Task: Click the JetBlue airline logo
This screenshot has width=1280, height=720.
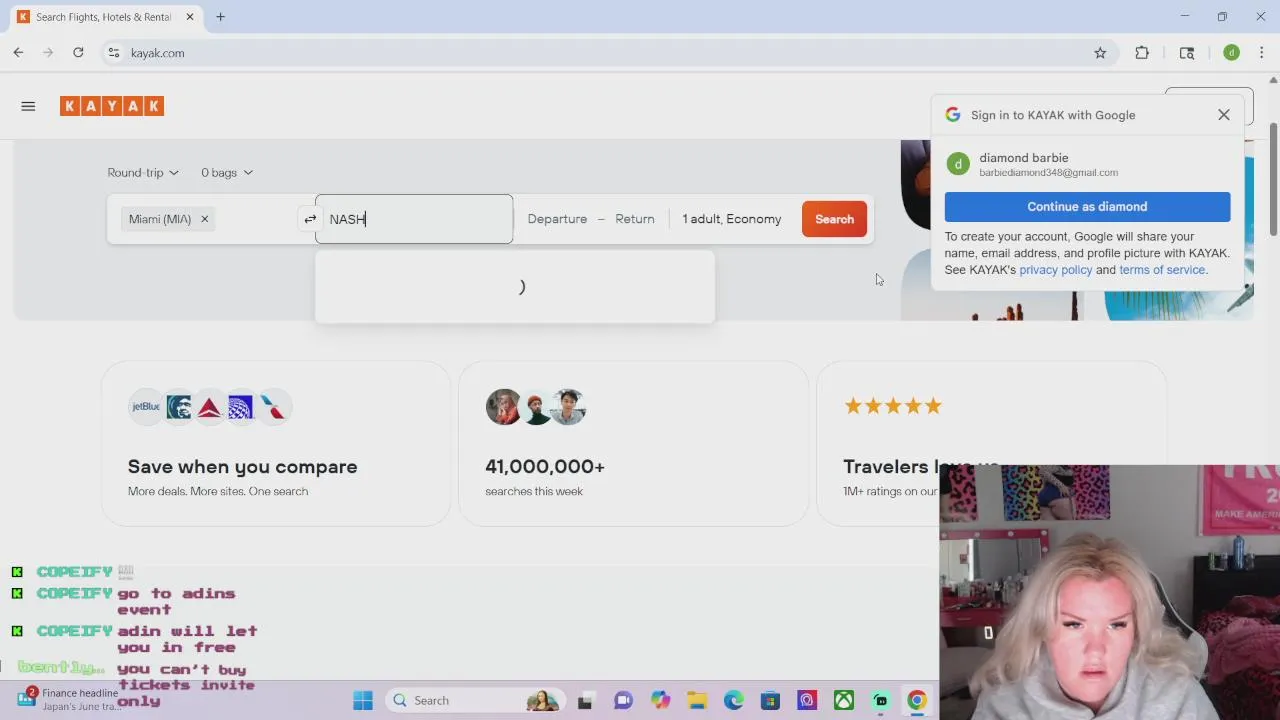Action: coord(146,407)
